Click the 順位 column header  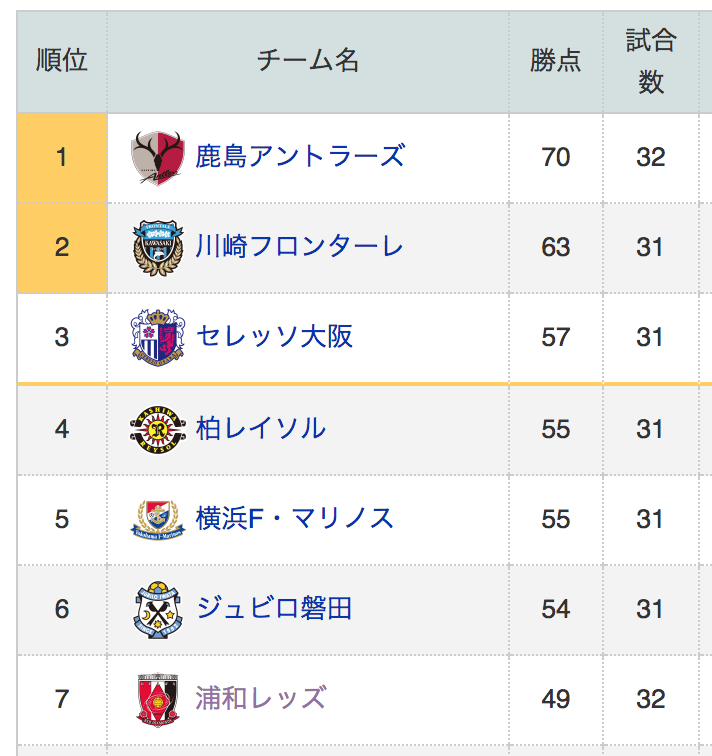[x=62, y=62]
